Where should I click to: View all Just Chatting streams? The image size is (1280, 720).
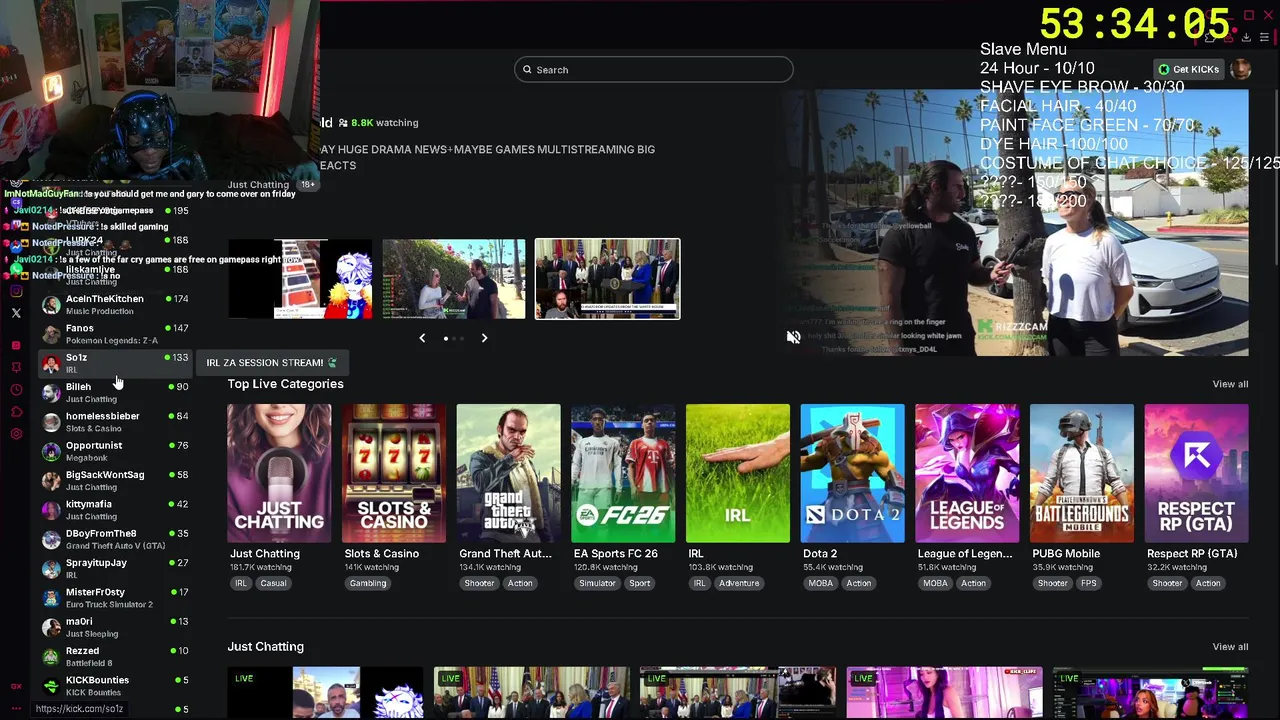pos(1230,647)
